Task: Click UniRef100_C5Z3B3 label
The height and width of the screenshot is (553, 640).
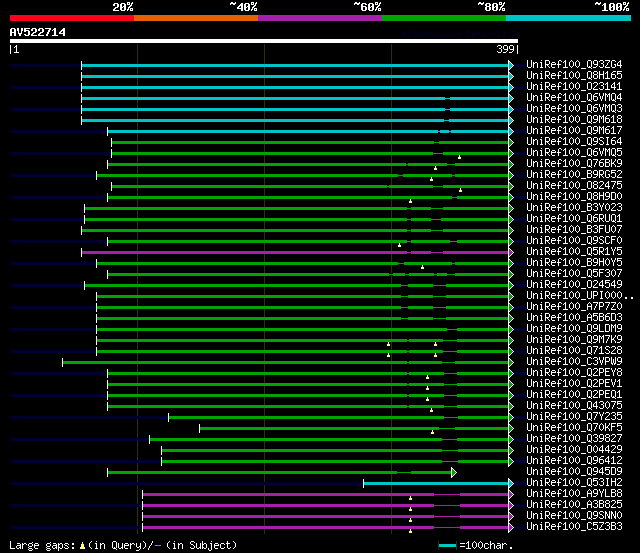Action: click(574, 527)
